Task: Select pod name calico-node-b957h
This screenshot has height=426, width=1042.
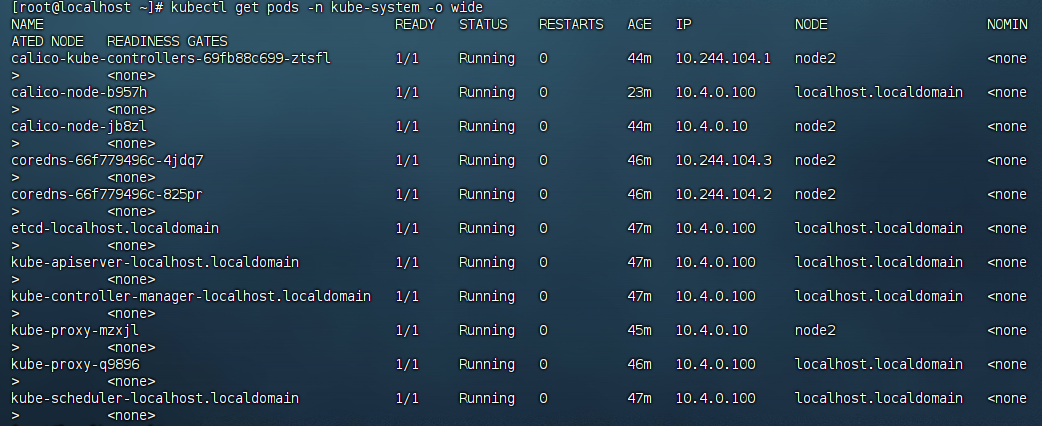Action: point(79,92)
